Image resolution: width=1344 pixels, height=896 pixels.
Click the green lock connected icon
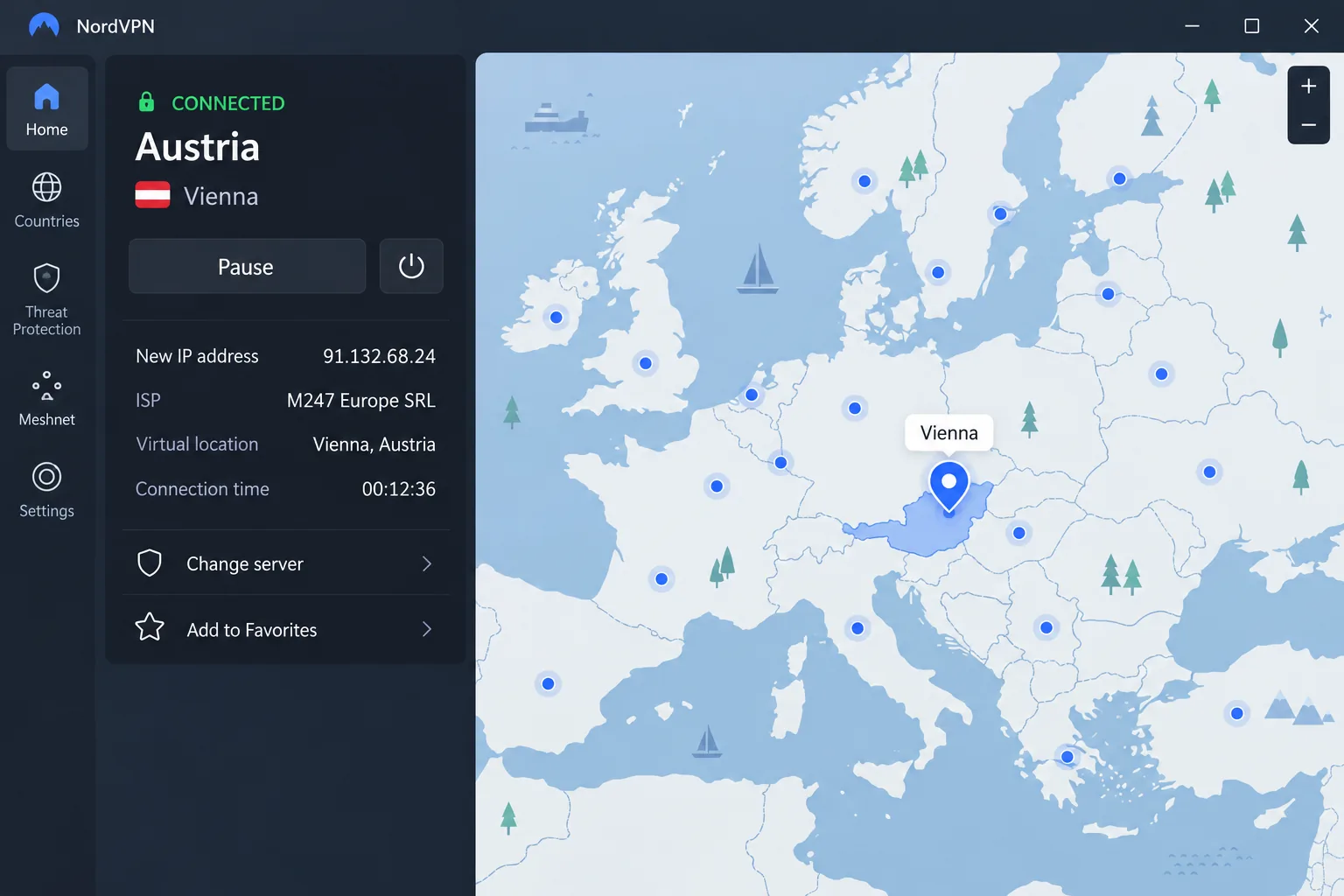click(146, 101)
